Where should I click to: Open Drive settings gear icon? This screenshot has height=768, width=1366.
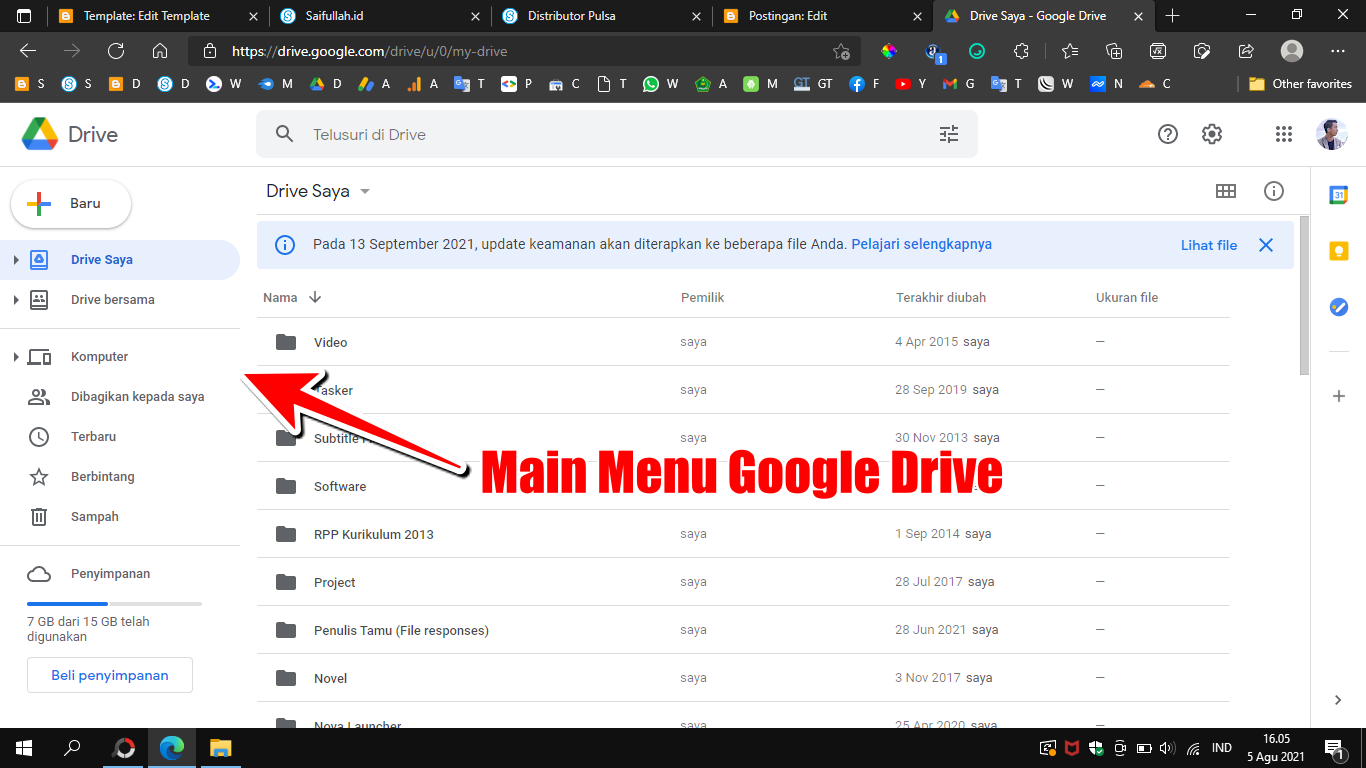coord(1212,134)
